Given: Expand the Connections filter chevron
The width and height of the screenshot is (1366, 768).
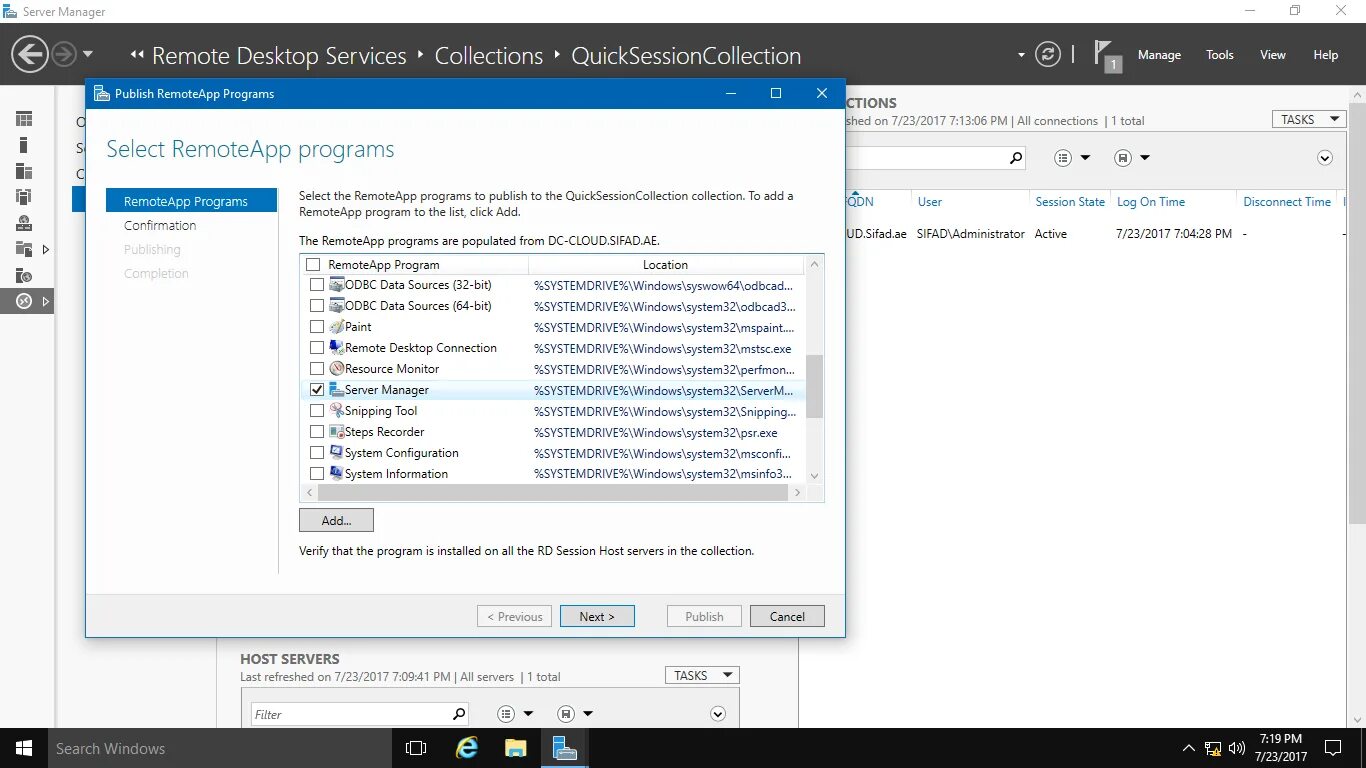Looking at the screenshot, I should tap(1325, 158).
